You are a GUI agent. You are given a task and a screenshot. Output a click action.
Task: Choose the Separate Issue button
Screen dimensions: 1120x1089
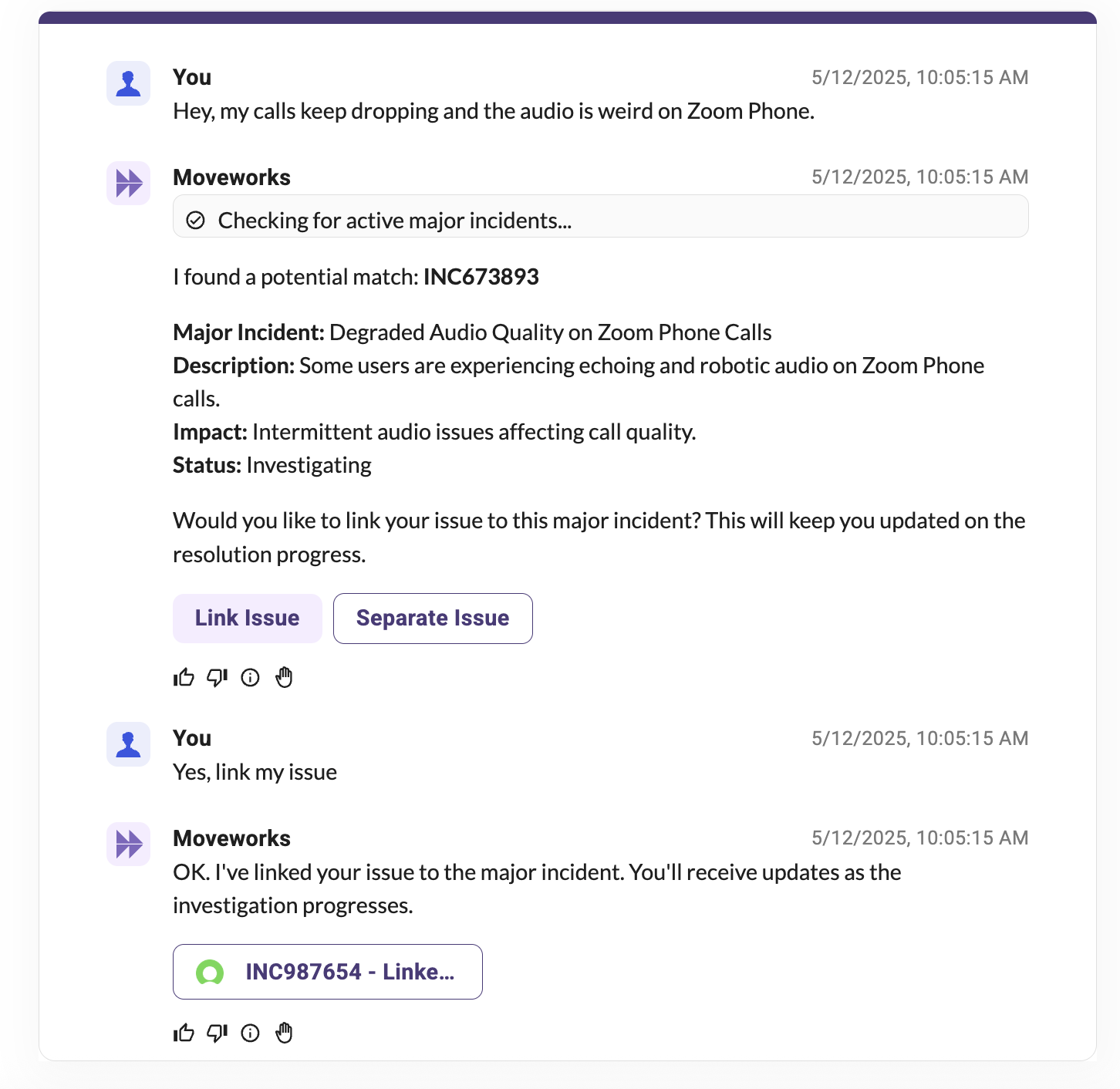[433, 618]
